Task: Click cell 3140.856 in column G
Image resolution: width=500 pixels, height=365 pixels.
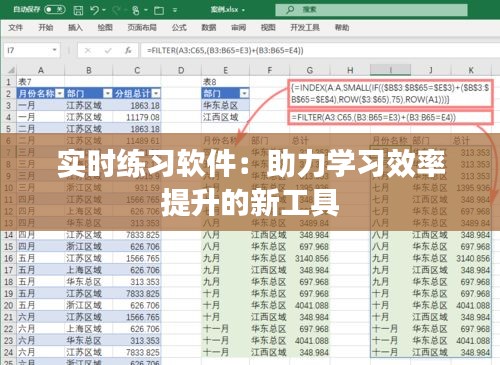Action: 310,258
